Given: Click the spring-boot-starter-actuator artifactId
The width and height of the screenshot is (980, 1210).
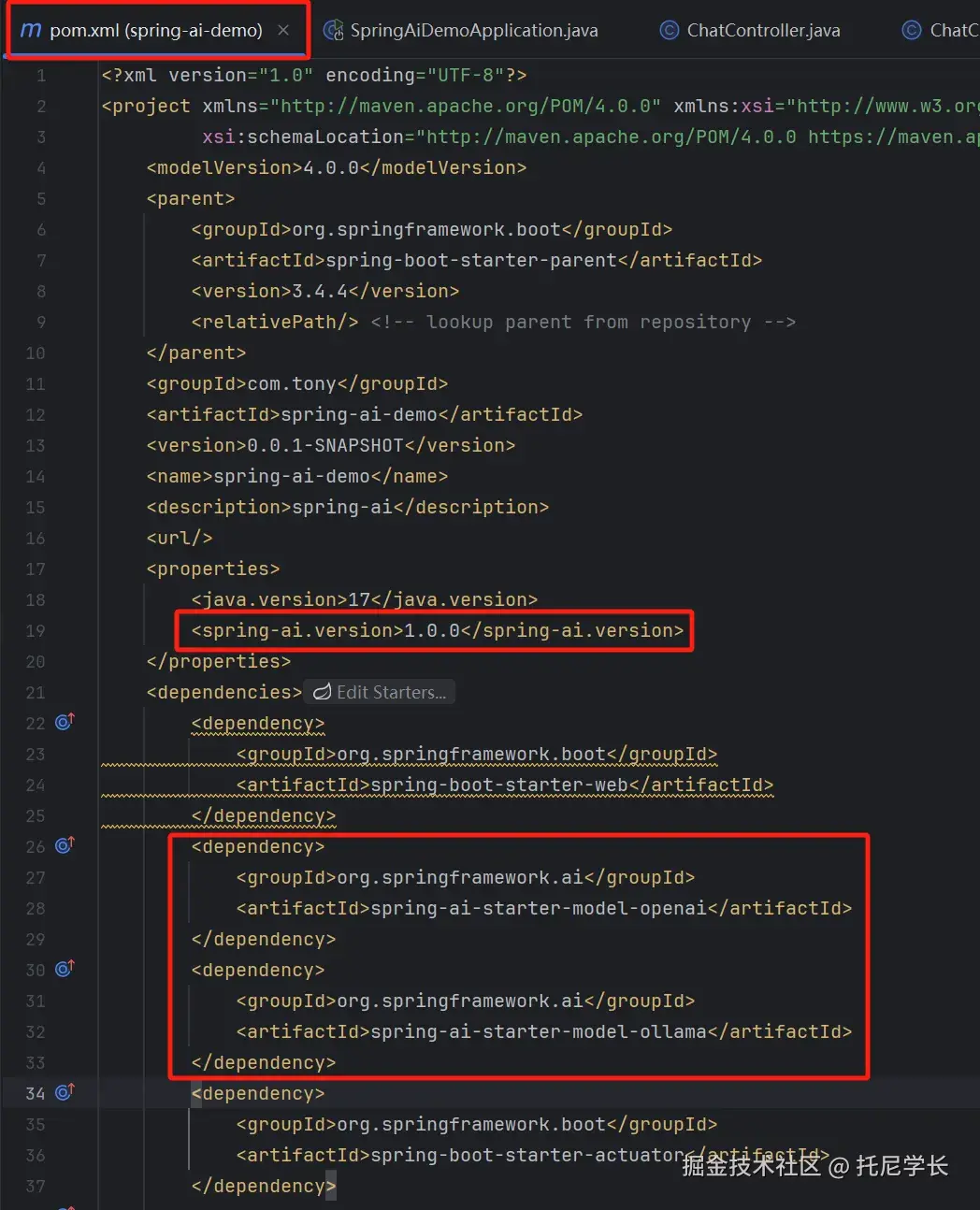Looking at the screenshot, I should tap(527, 1155).
